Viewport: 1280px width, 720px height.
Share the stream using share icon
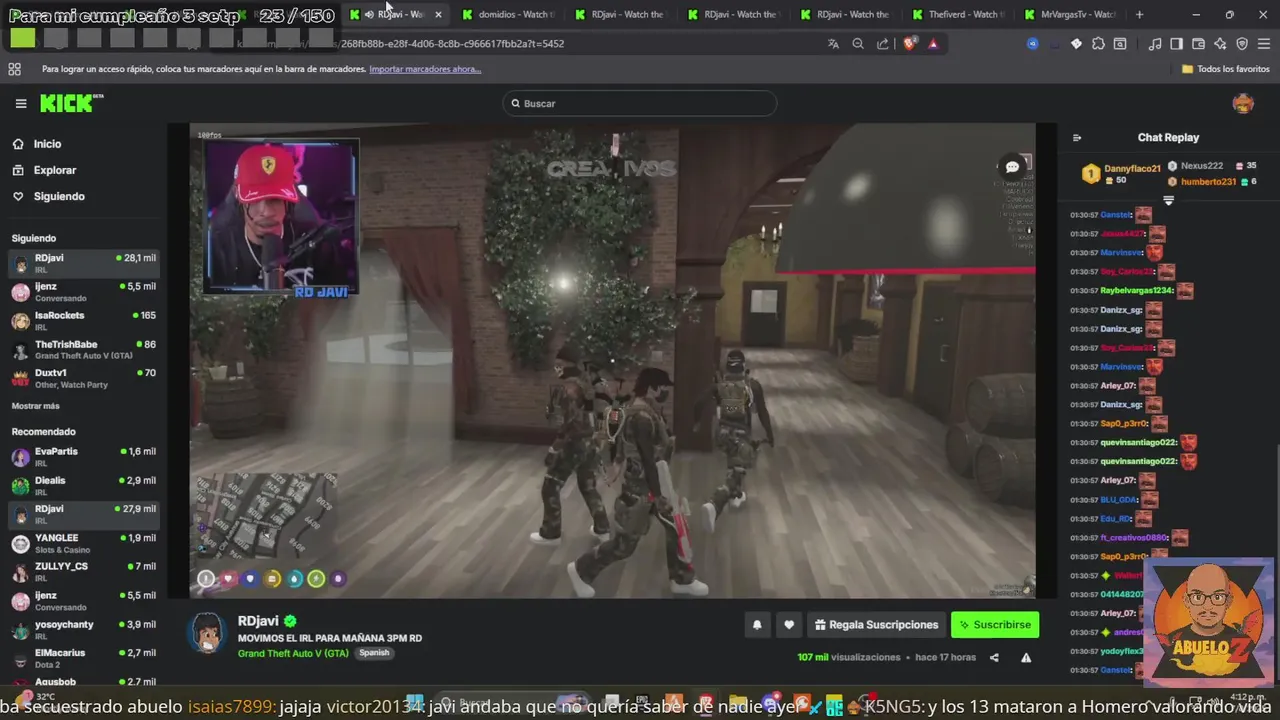click(994, 658)
